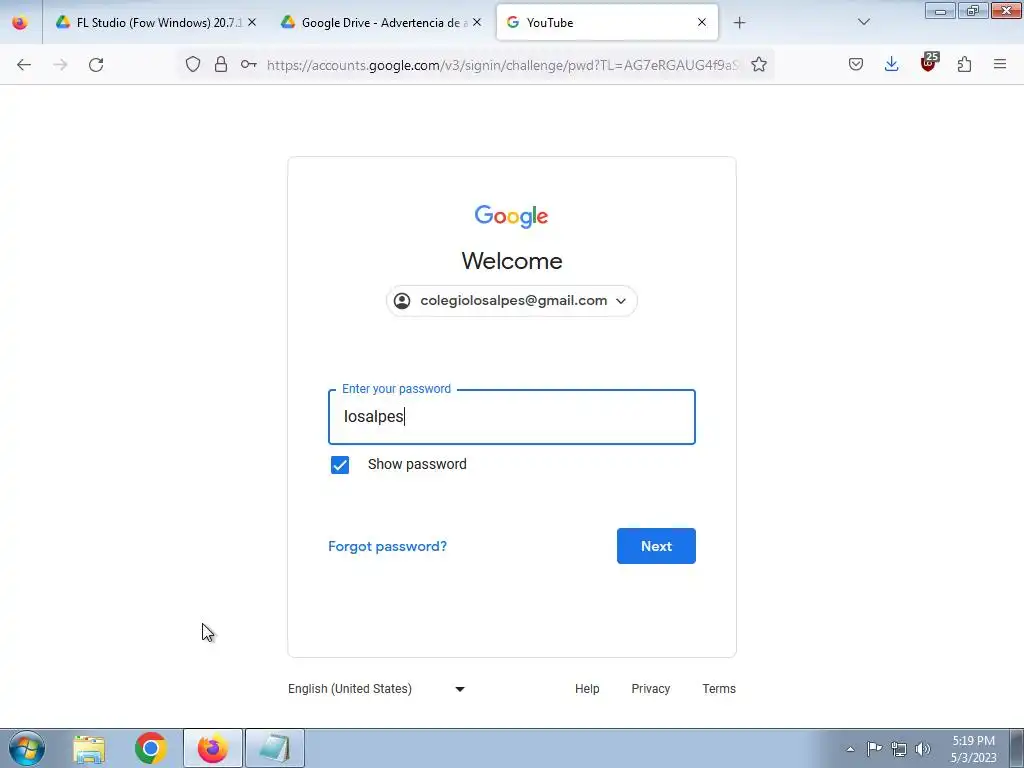Close the YouTube tab

tap(701, 22)
